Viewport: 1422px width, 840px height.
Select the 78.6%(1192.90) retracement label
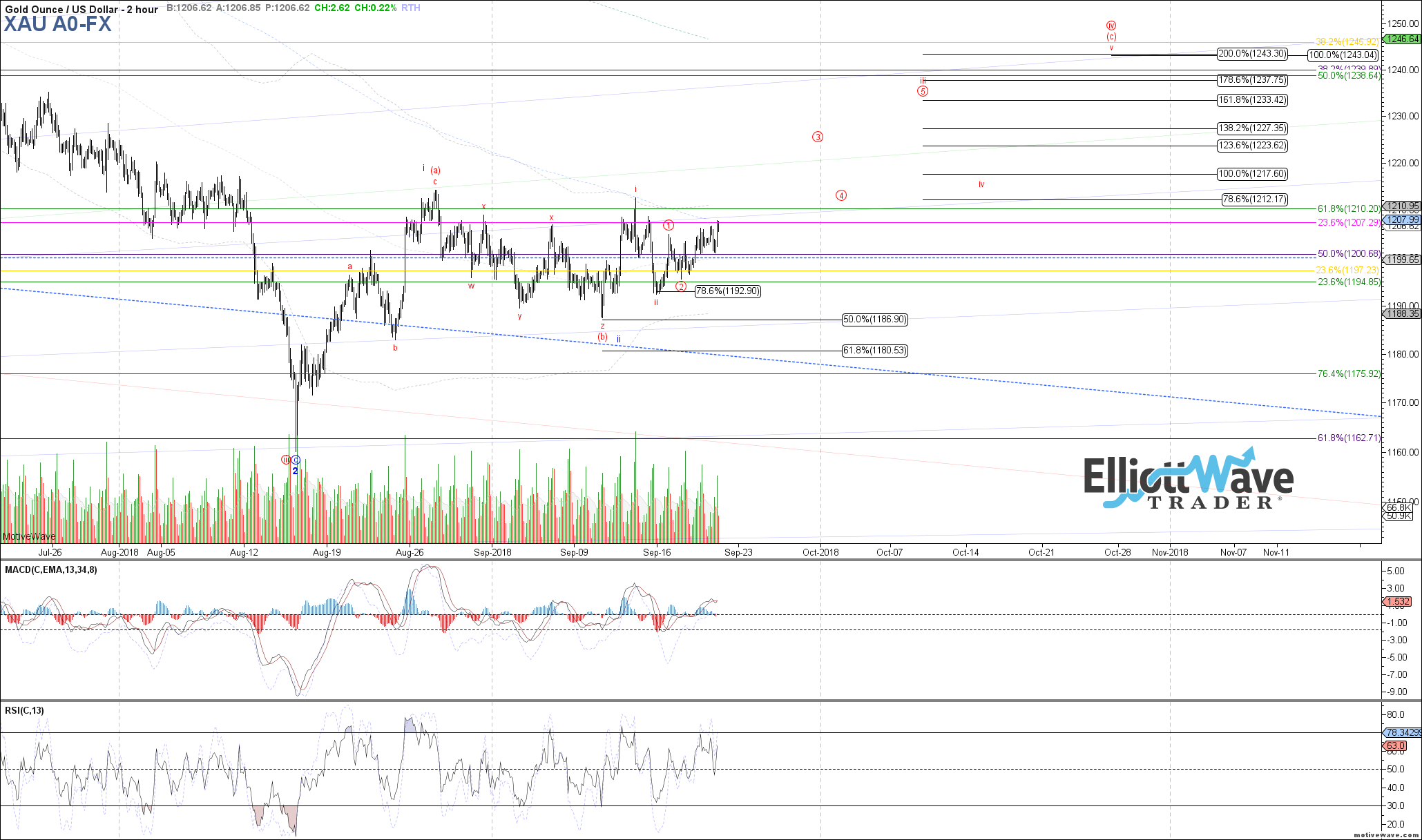tap(728, 291)
